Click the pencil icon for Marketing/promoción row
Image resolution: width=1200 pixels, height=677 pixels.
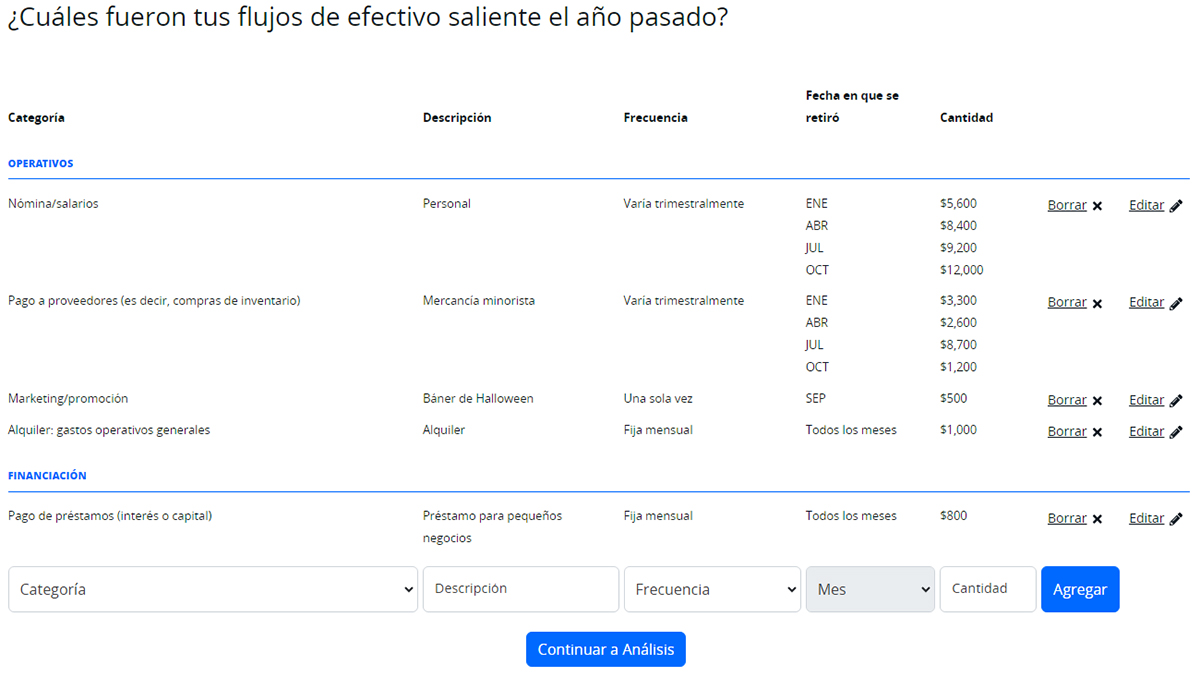[x=1176, y=401]
